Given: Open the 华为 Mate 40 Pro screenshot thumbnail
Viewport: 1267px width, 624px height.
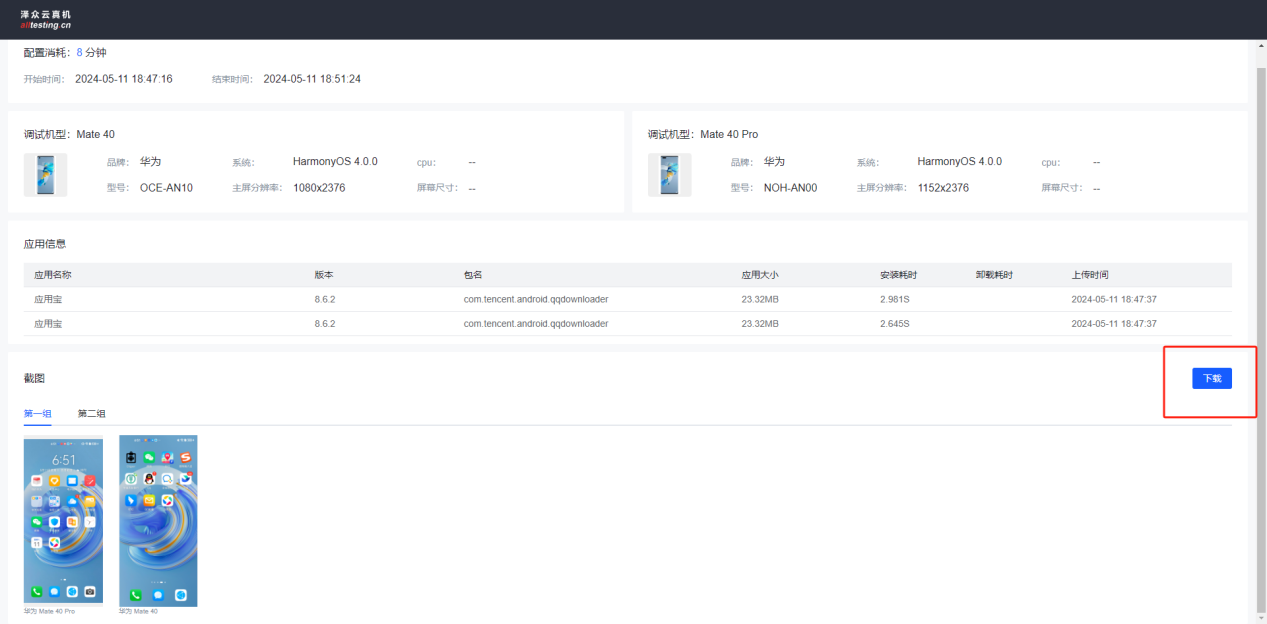Looking at the screenshot, I should [x=63, y=520].
